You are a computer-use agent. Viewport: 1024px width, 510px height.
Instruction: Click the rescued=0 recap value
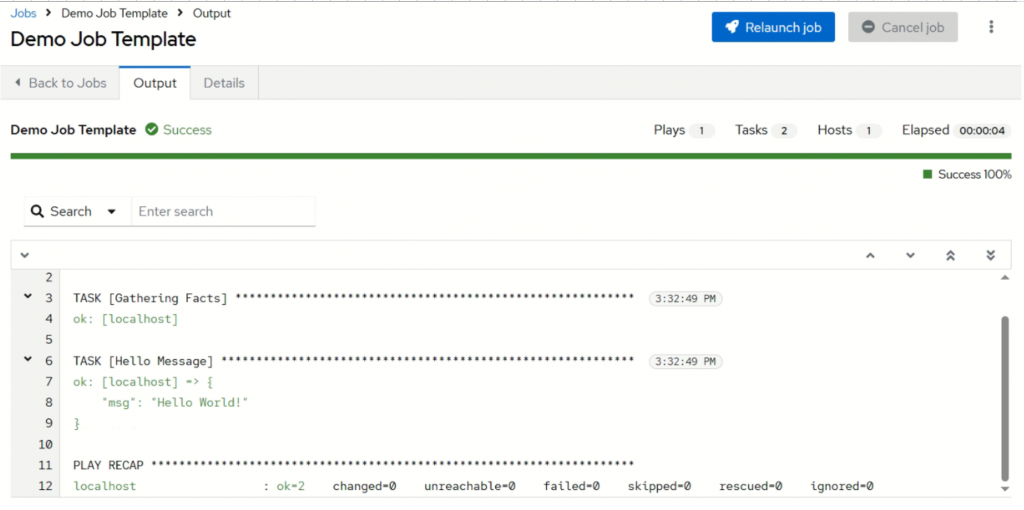(x=751, y=486)
